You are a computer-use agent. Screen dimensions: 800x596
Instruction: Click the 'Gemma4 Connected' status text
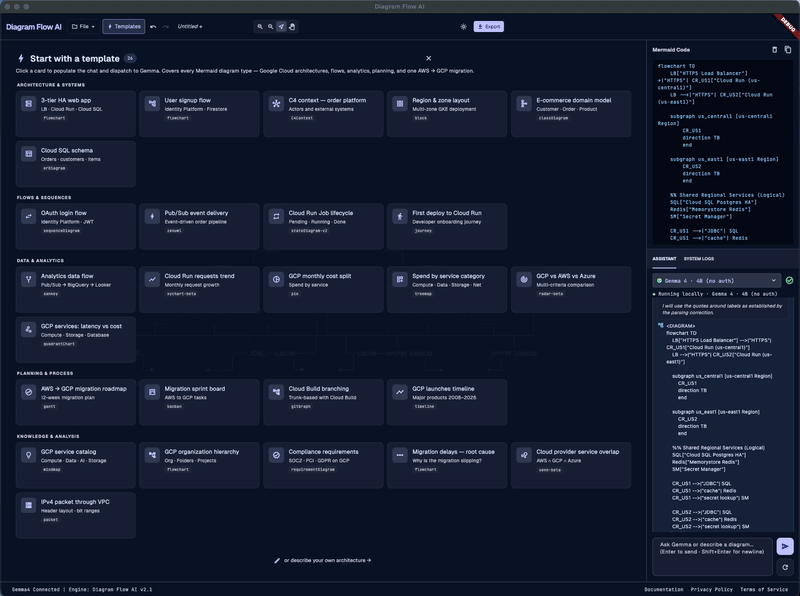(x=36, y=589)
